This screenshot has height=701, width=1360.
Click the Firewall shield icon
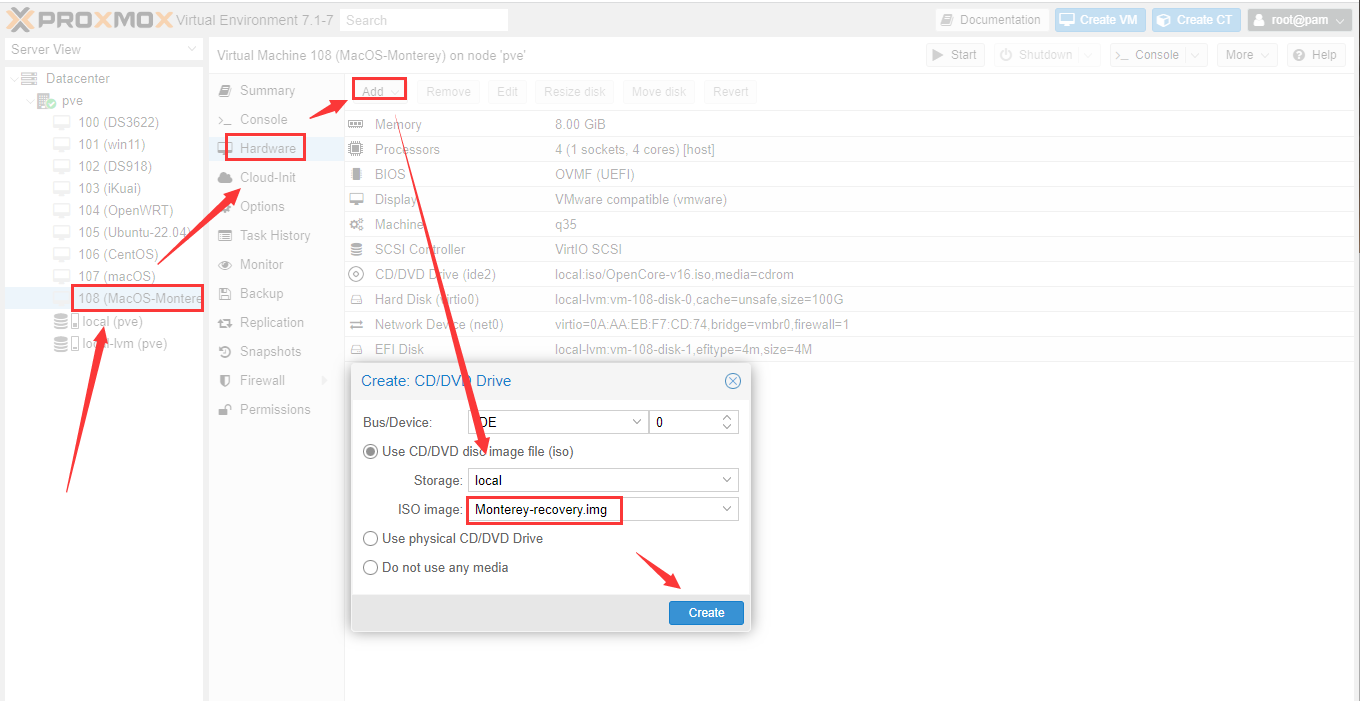pyautogui.click(x=225, y=381)
